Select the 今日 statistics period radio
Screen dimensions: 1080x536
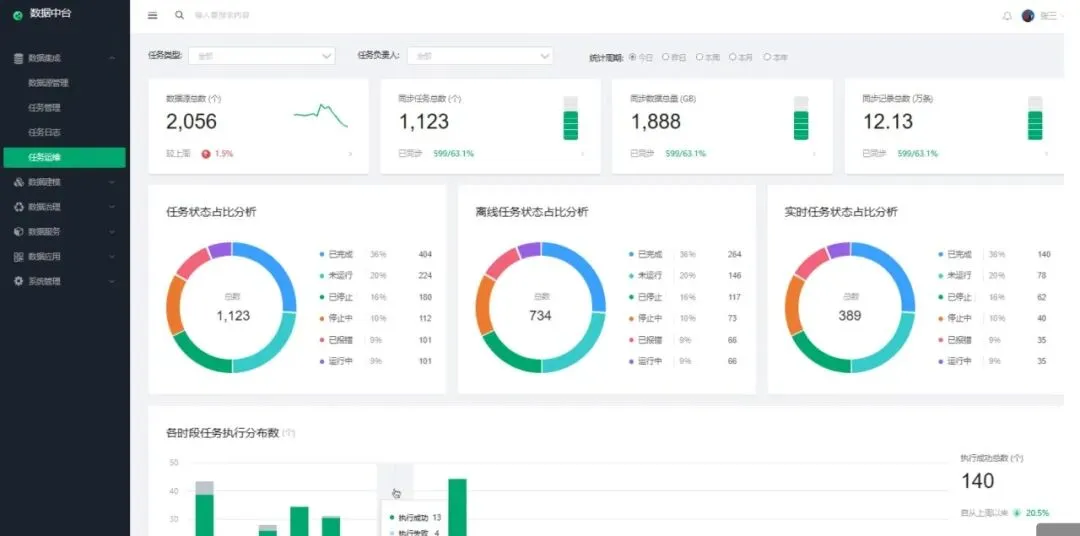(633, 57)
